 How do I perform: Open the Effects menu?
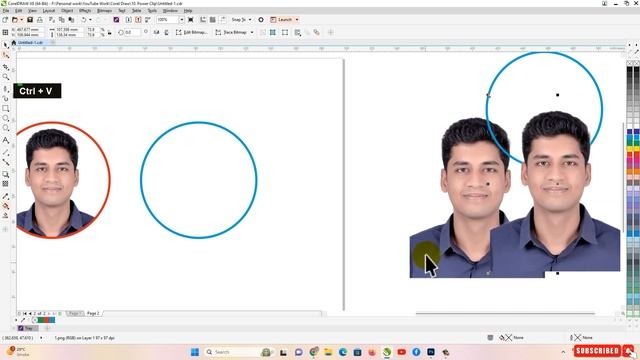point(85,11)
